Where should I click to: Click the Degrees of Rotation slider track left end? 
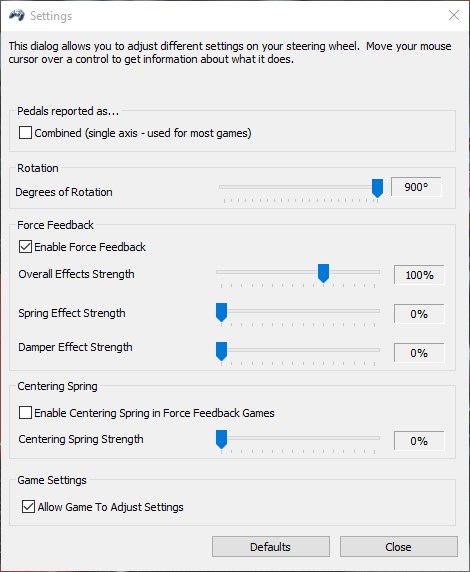(221, 187)
